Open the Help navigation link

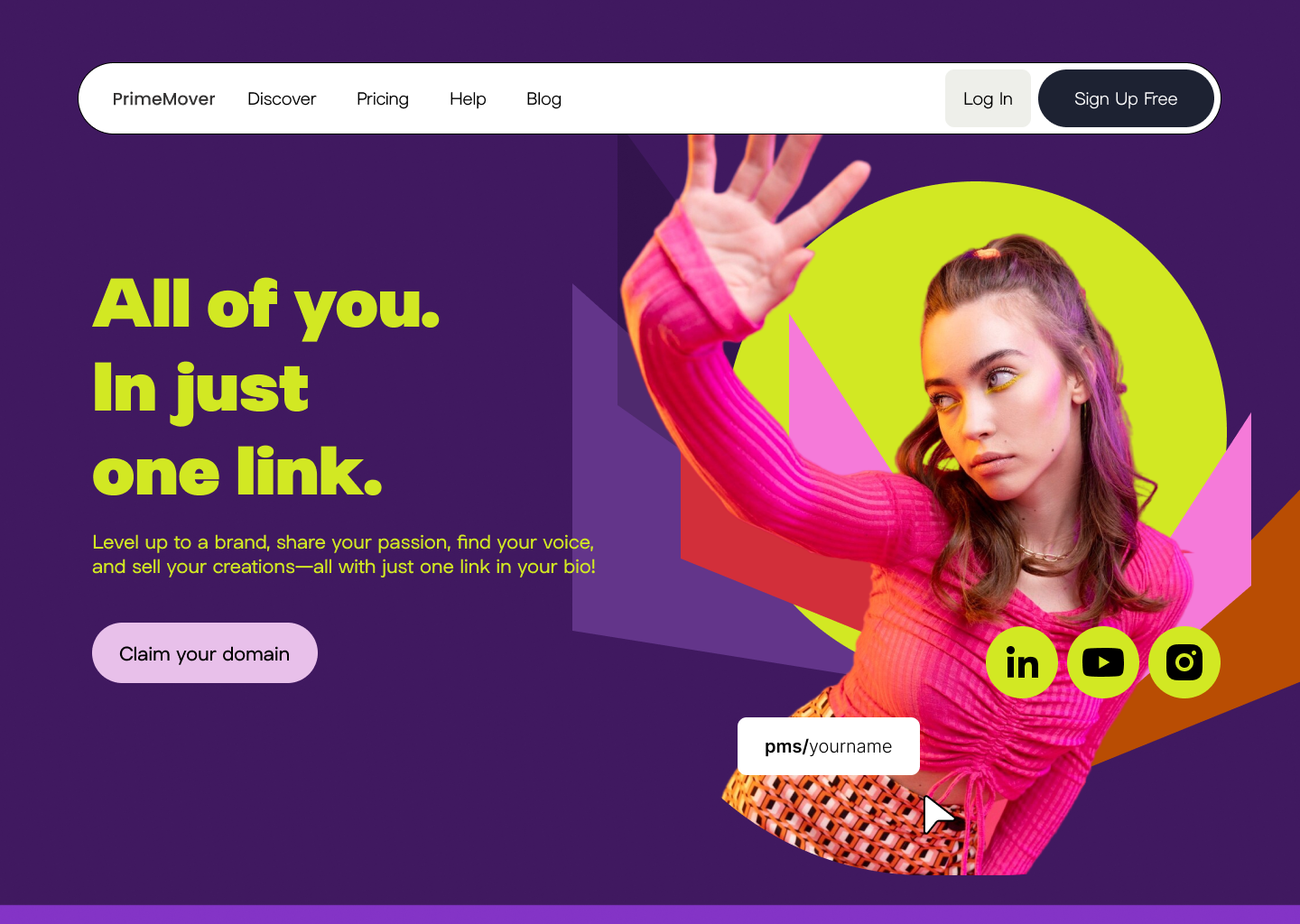pyautogui.click(x=468, y=98)
